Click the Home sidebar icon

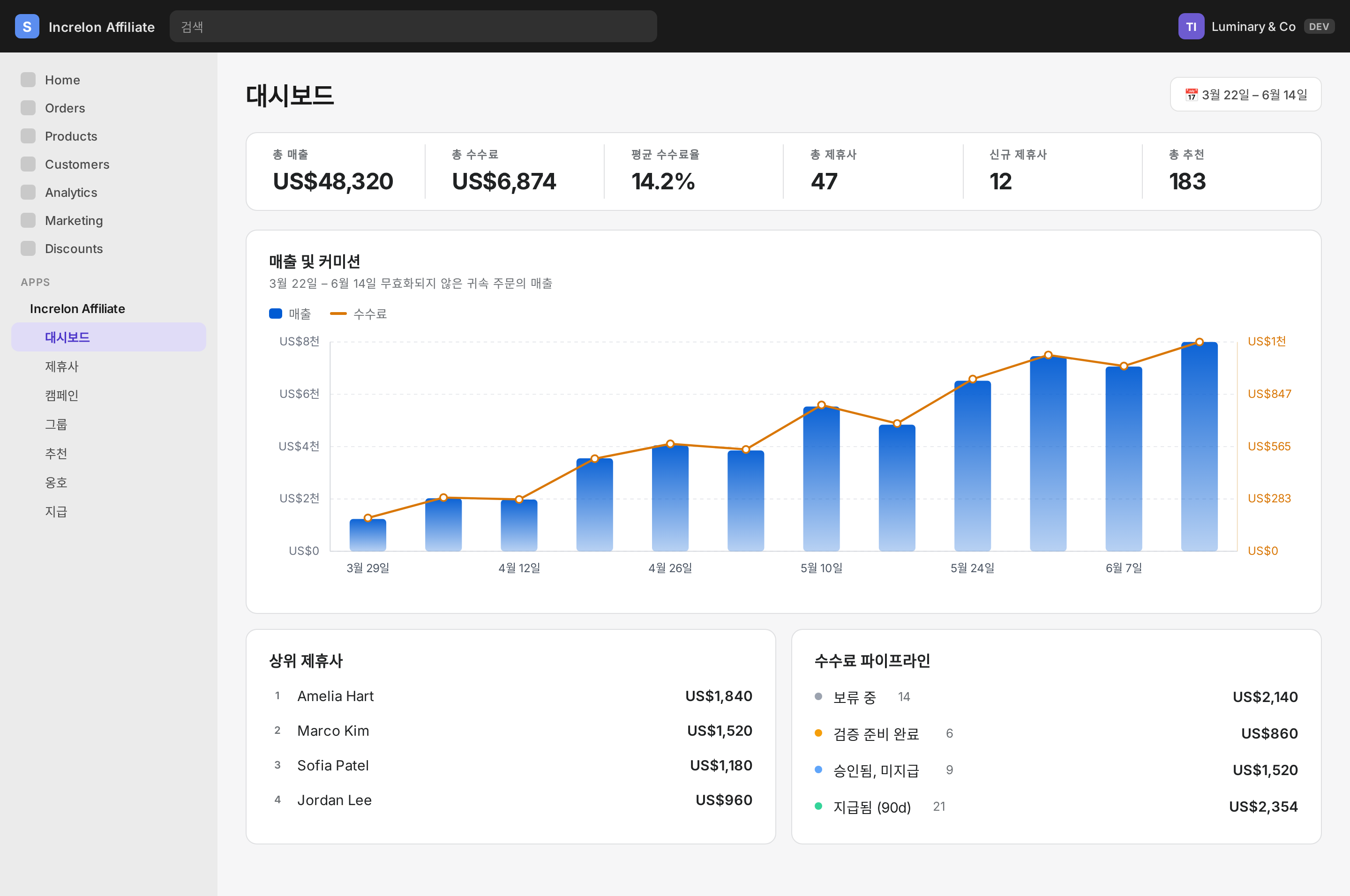[x=28, y=79]
